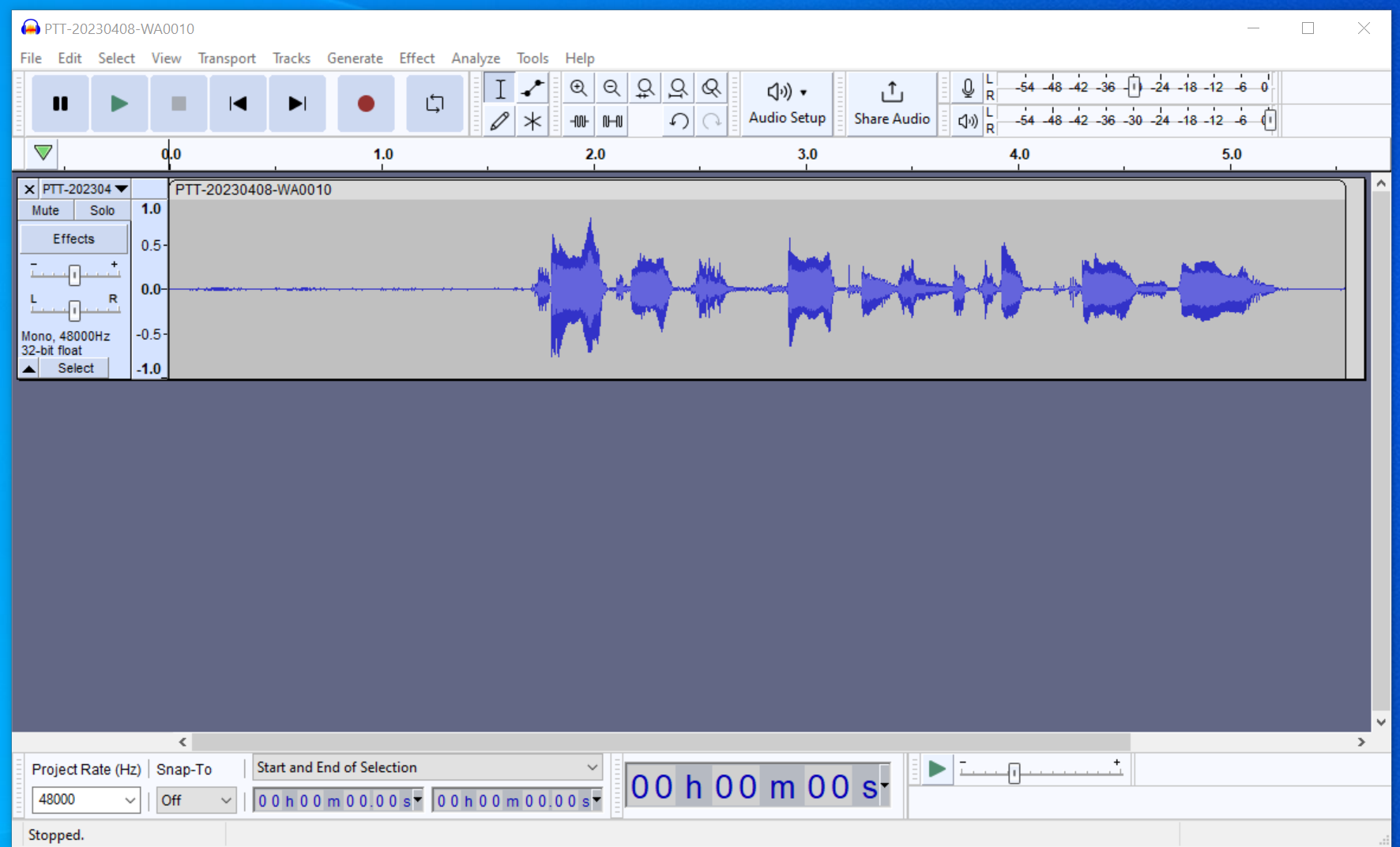Click the track pan L/R slider
1400x847 pixels.
[x=74, y=310]
